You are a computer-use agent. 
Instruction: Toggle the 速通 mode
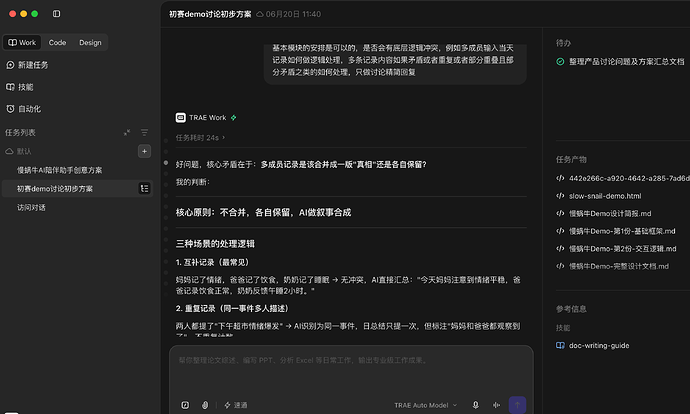coord(236,405)
